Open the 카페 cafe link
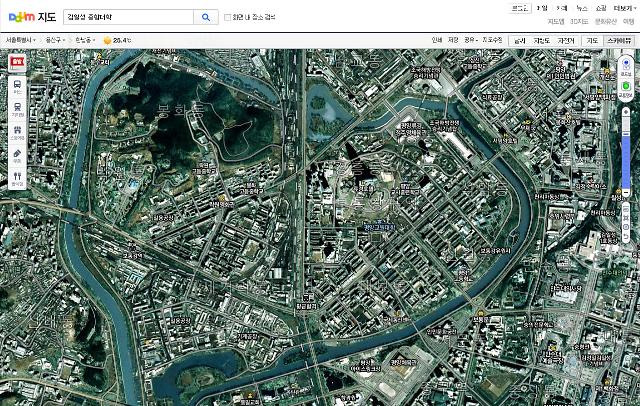640x406 pixels. [x=562, y=8]
